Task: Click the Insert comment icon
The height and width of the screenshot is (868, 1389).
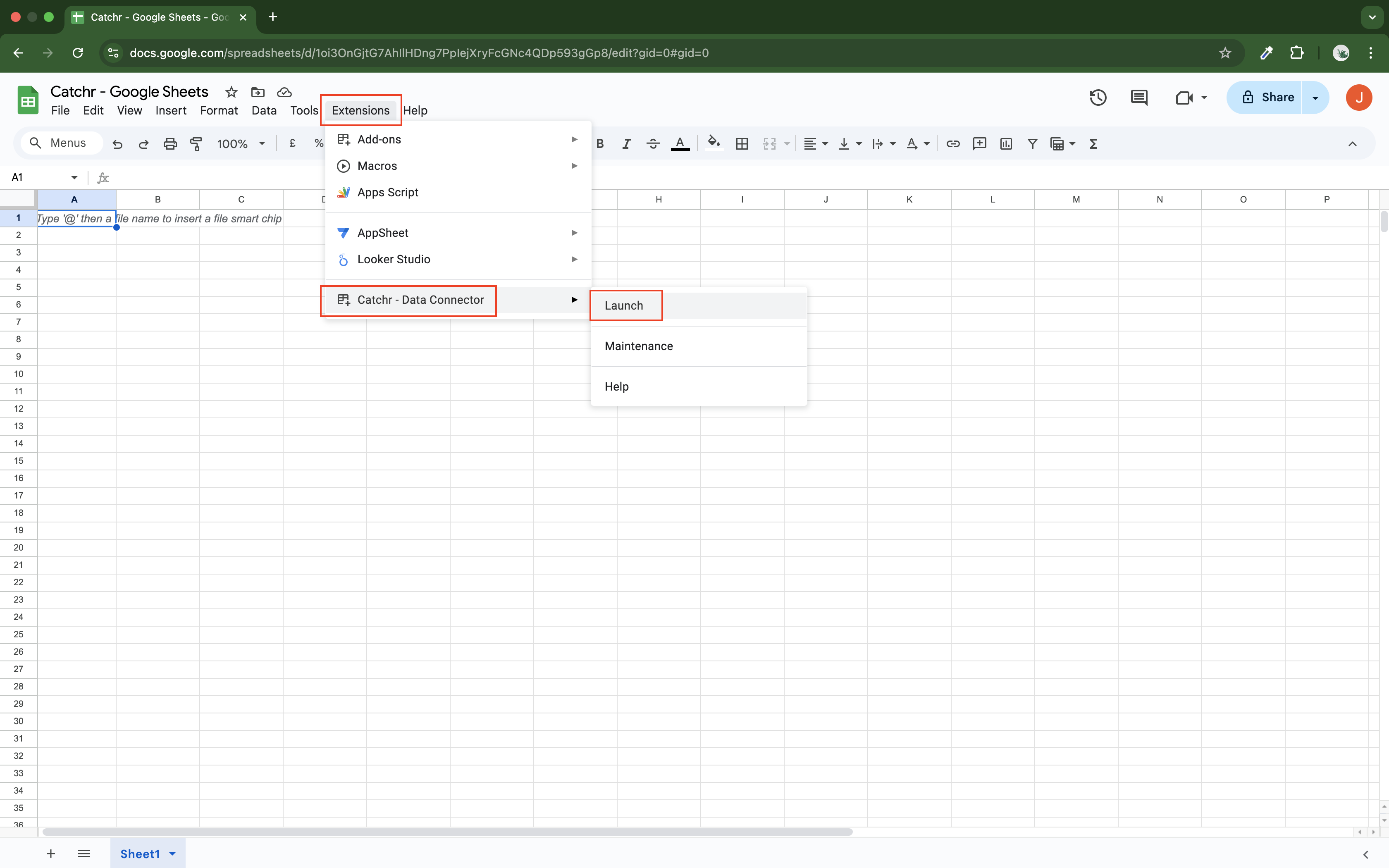Action: [x=979, y=143]
